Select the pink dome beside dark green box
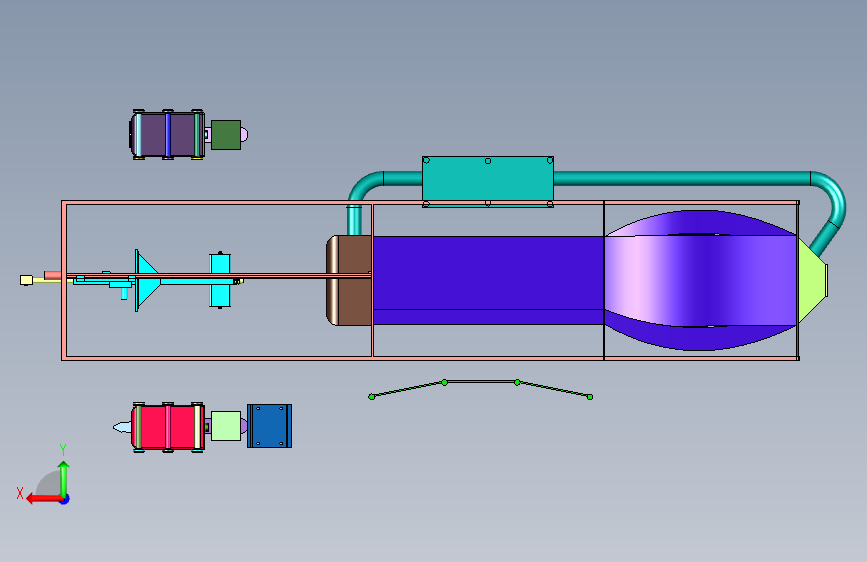867x562 pixels. pyautogui.click(x=244, y=134)
